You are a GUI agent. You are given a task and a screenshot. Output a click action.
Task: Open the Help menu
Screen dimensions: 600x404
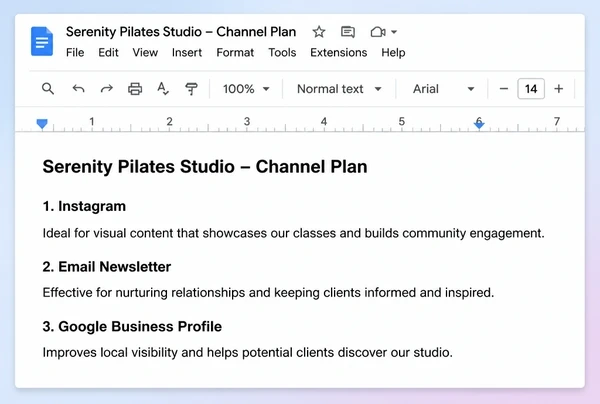[x=393, y=52]
